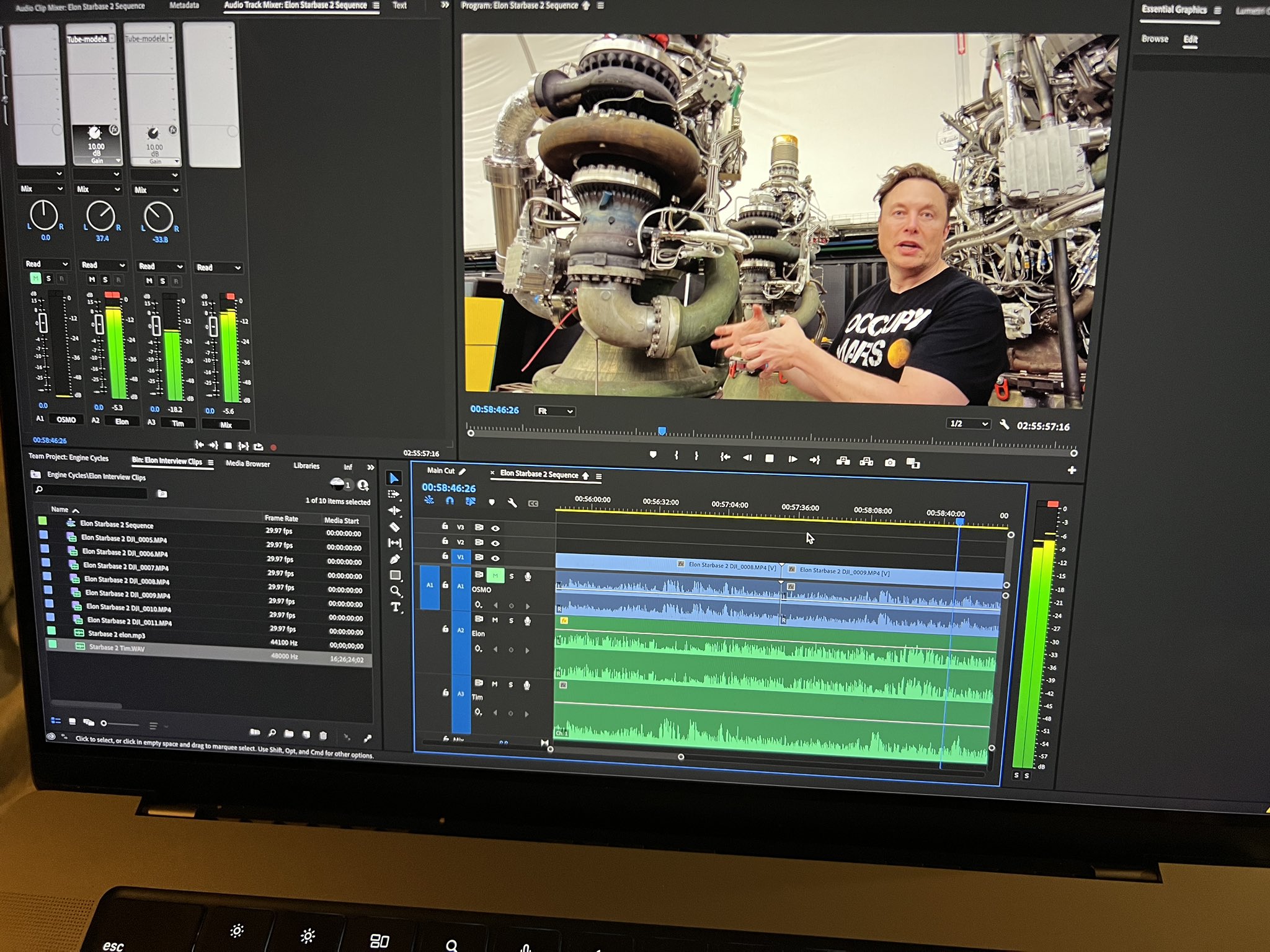Expand overflow panel tabs chevron in Project panel

(371, 467)
